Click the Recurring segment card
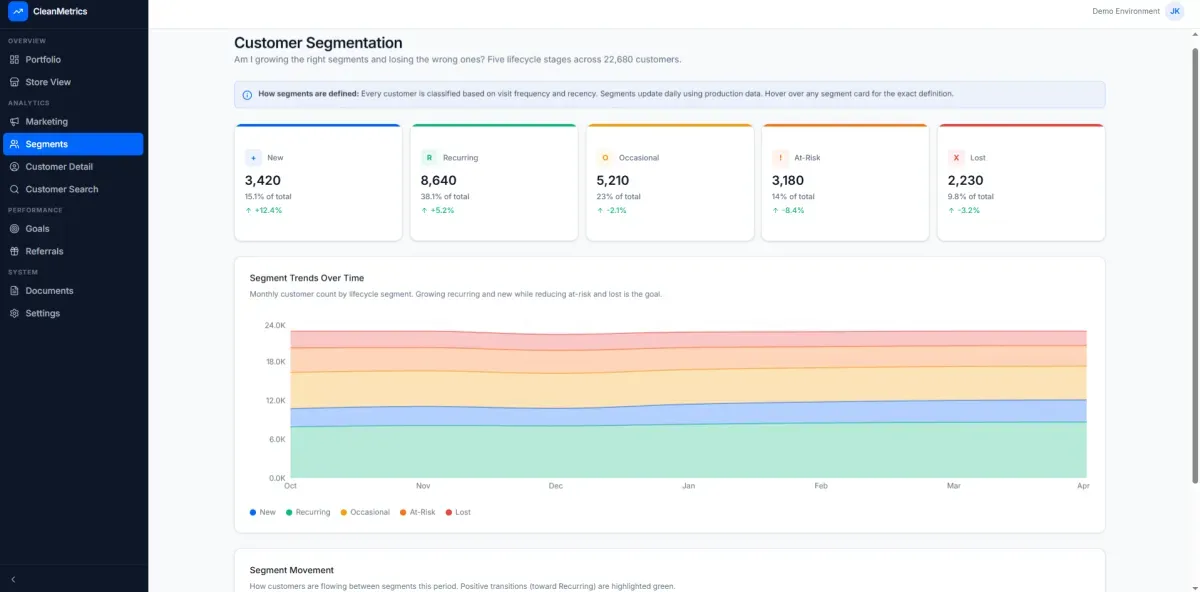The width and height of the screenshot is (1200, 592). click(494, 182)
